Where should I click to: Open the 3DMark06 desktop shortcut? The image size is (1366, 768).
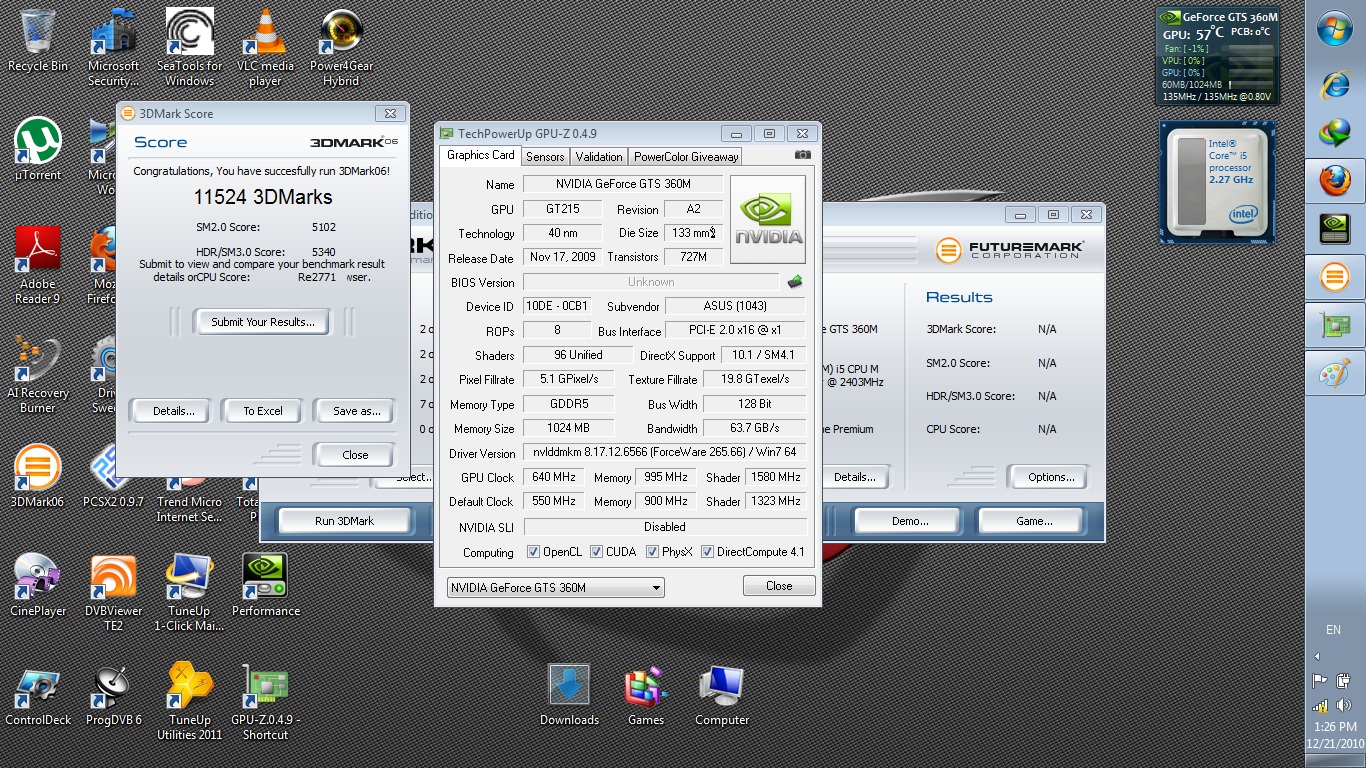coord(38,477)
